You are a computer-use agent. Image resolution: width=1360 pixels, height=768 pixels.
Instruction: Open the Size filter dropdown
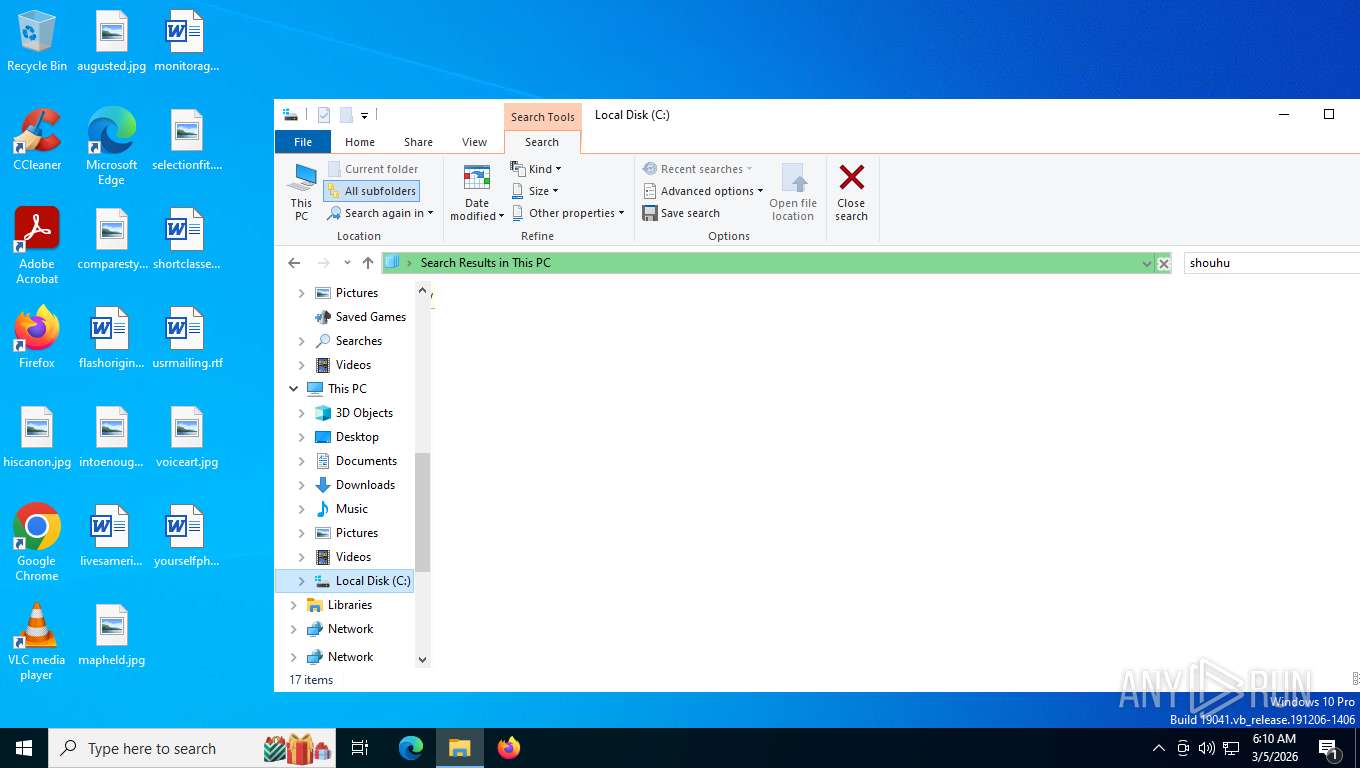pyautogui.click(x=535, y=191)
